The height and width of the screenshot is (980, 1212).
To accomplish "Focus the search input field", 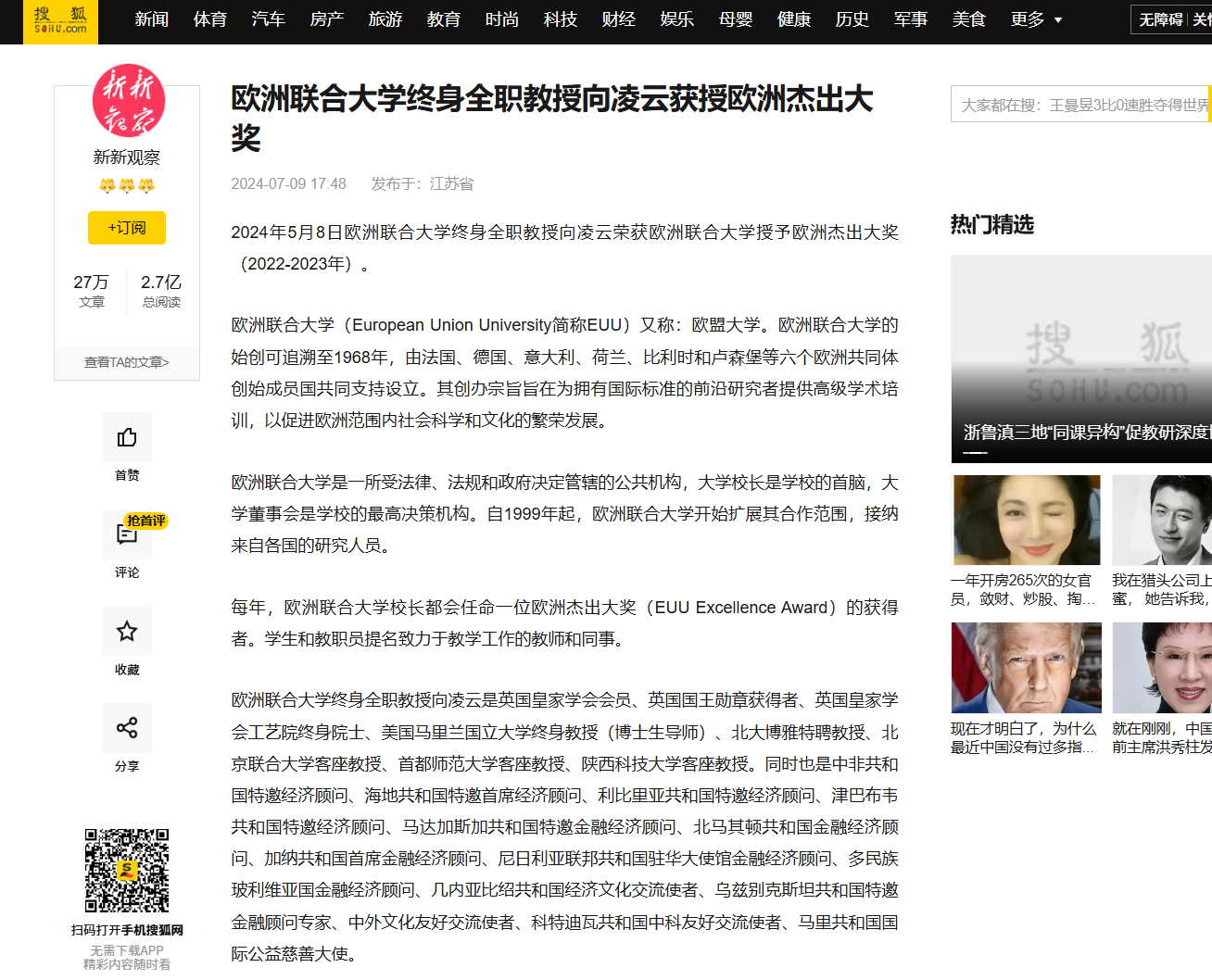I will pyautogui.click(x=1080, y=105).
